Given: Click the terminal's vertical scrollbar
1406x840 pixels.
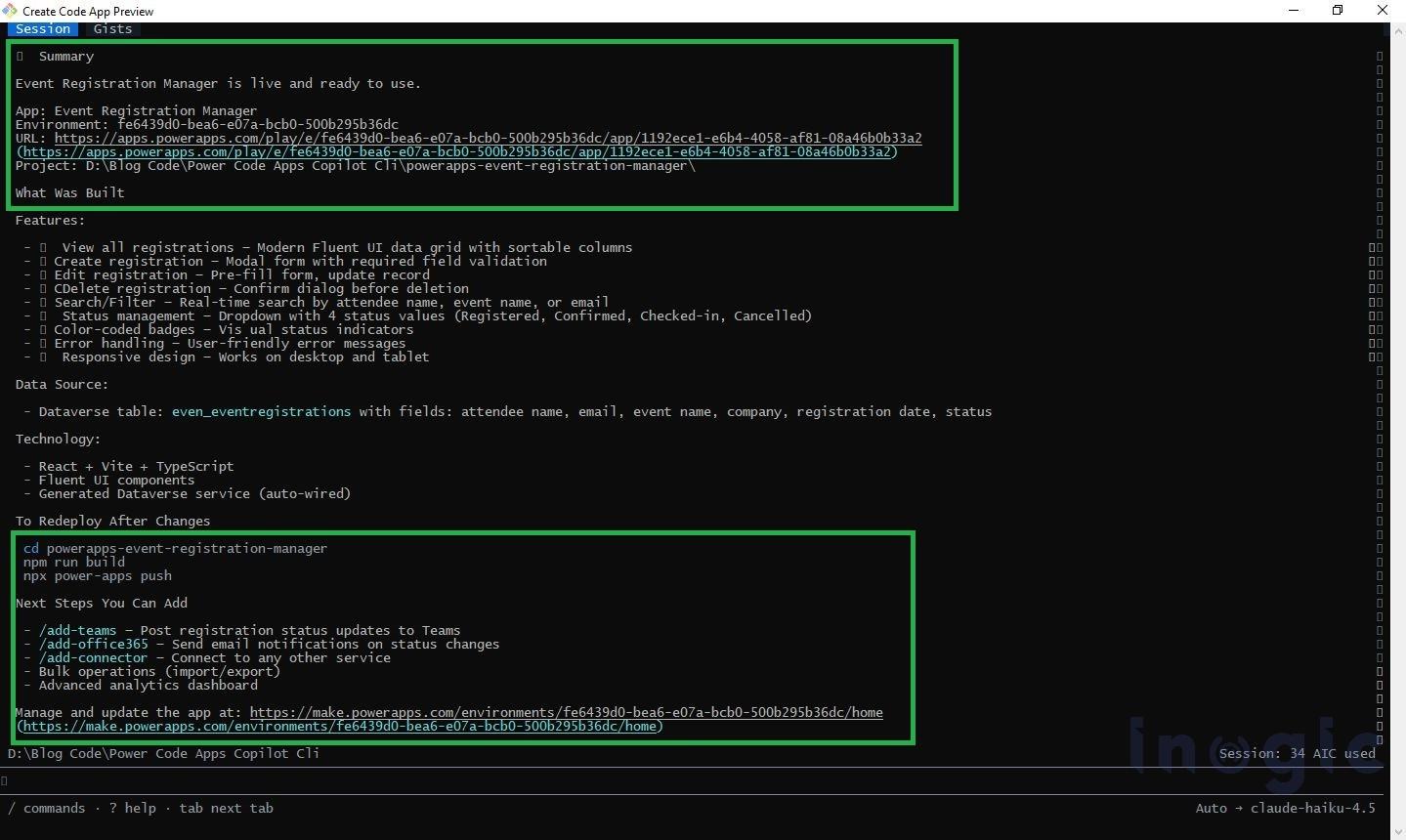Looking at the screenshot, I should tap(1397, 430).
